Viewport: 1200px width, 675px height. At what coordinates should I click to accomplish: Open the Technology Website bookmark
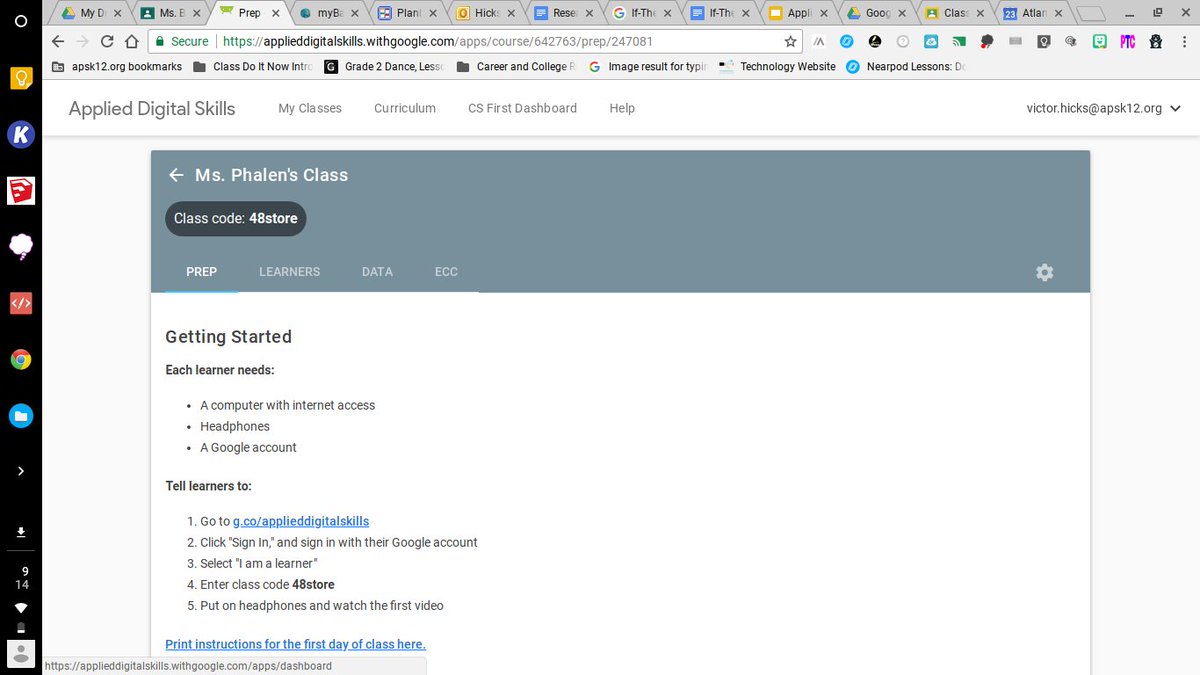[x=777, y=67]
